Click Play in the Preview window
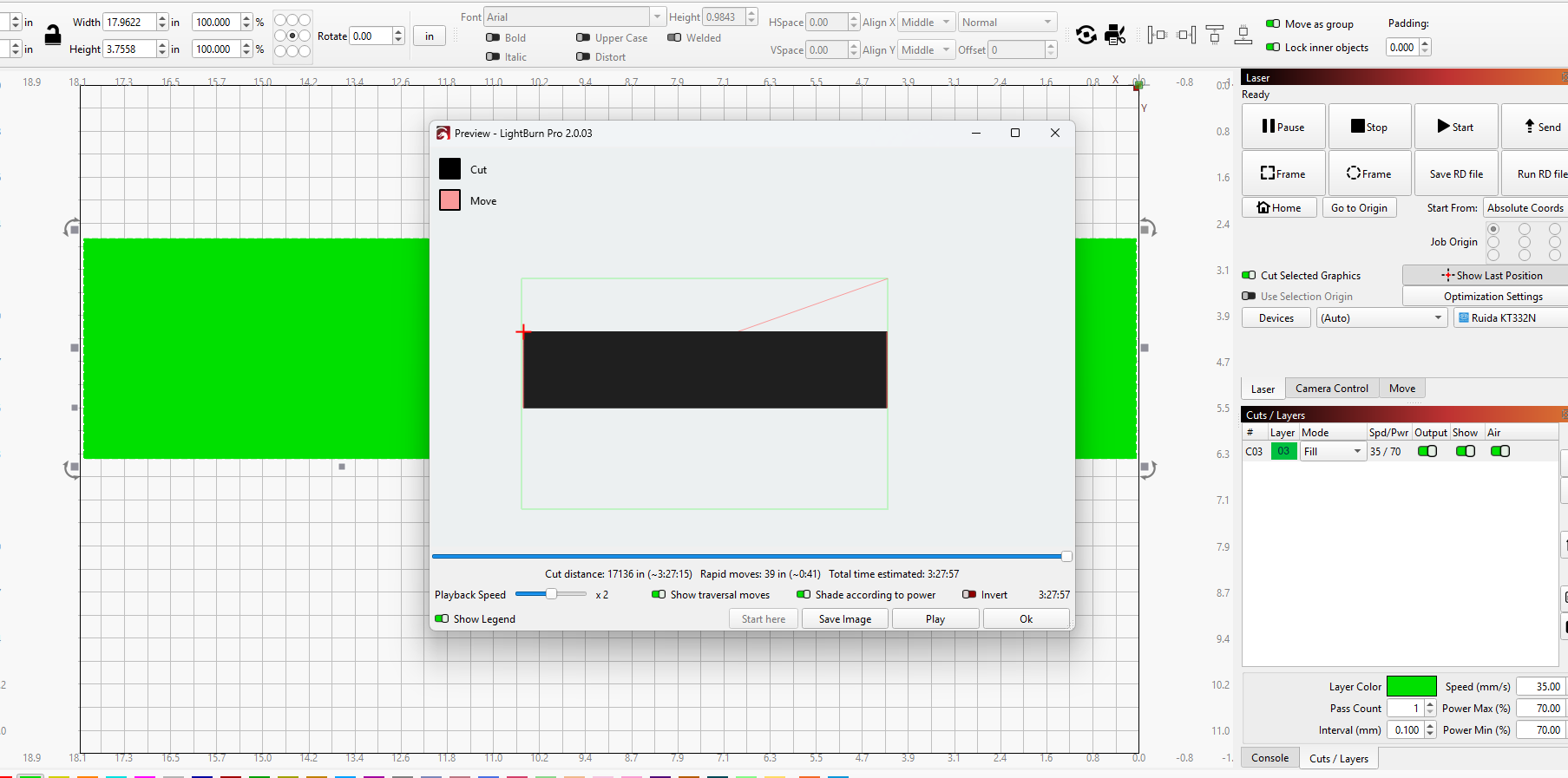The width and height of the screenshot is (1568, 778). click(x=935, y=618)
